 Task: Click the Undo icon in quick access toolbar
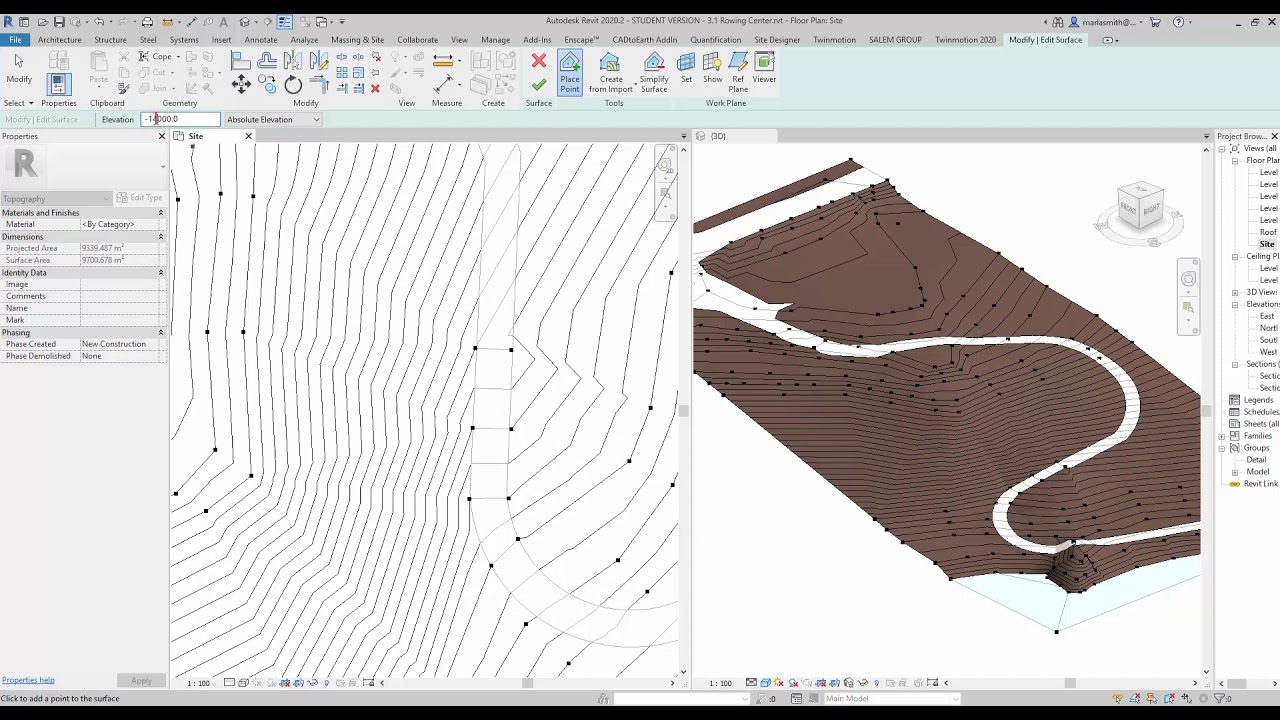pyautogui.click(x=98, y=22)
